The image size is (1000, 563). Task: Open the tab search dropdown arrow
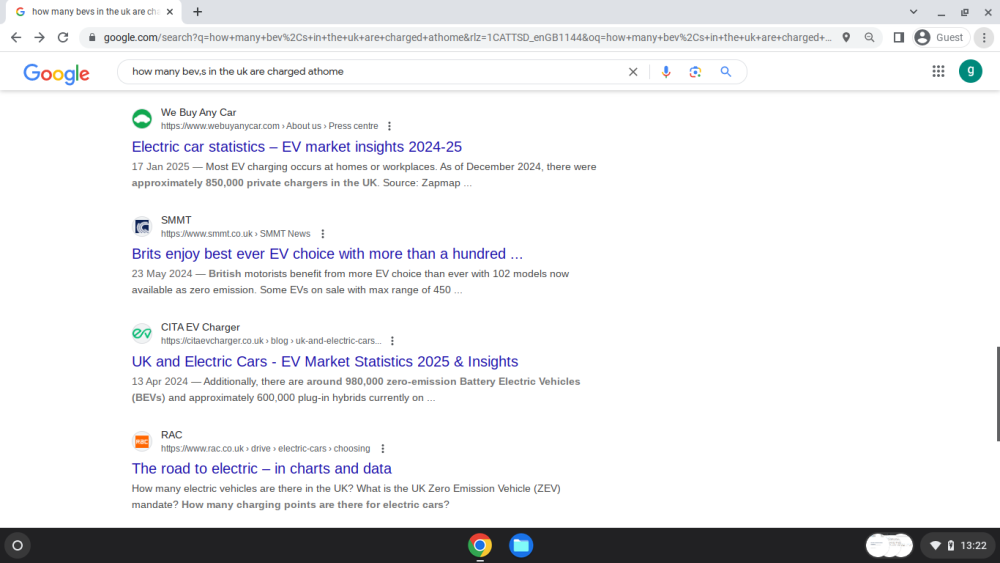[x=913, y=11]
